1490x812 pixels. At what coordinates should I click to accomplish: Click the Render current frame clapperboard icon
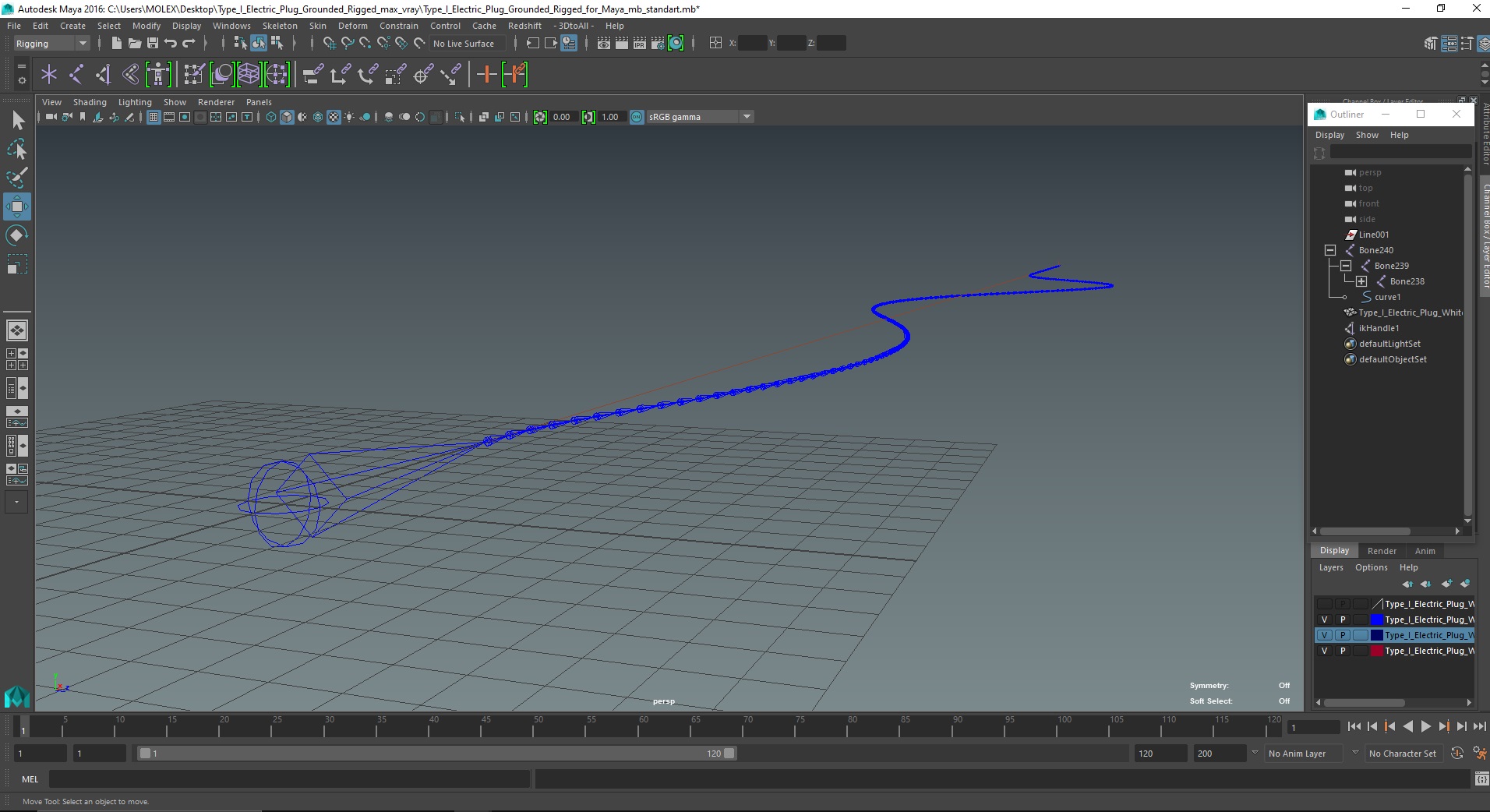click(x=621, y=44)
